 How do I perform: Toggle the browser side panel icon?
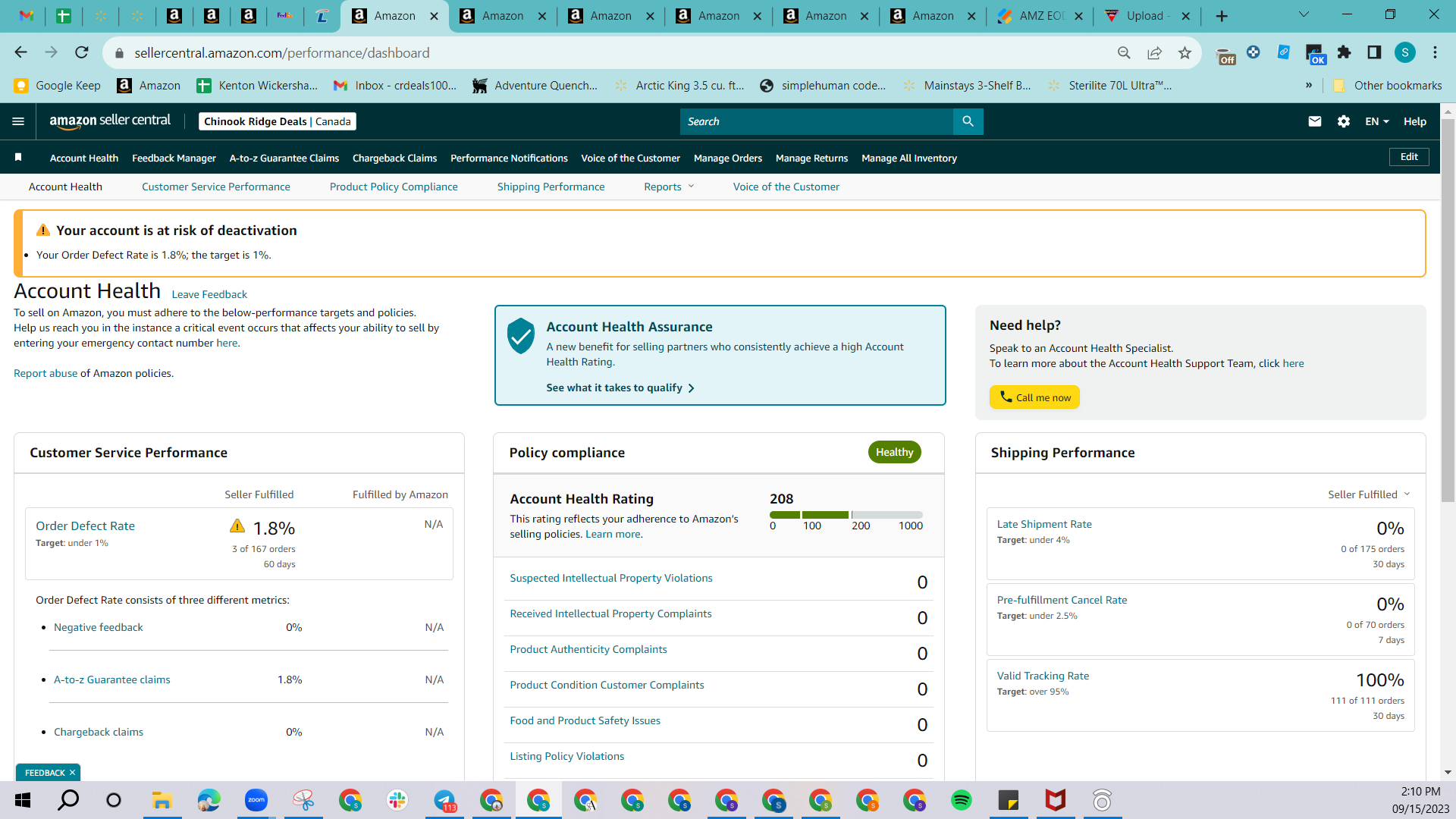click(x=1374, y=52)
